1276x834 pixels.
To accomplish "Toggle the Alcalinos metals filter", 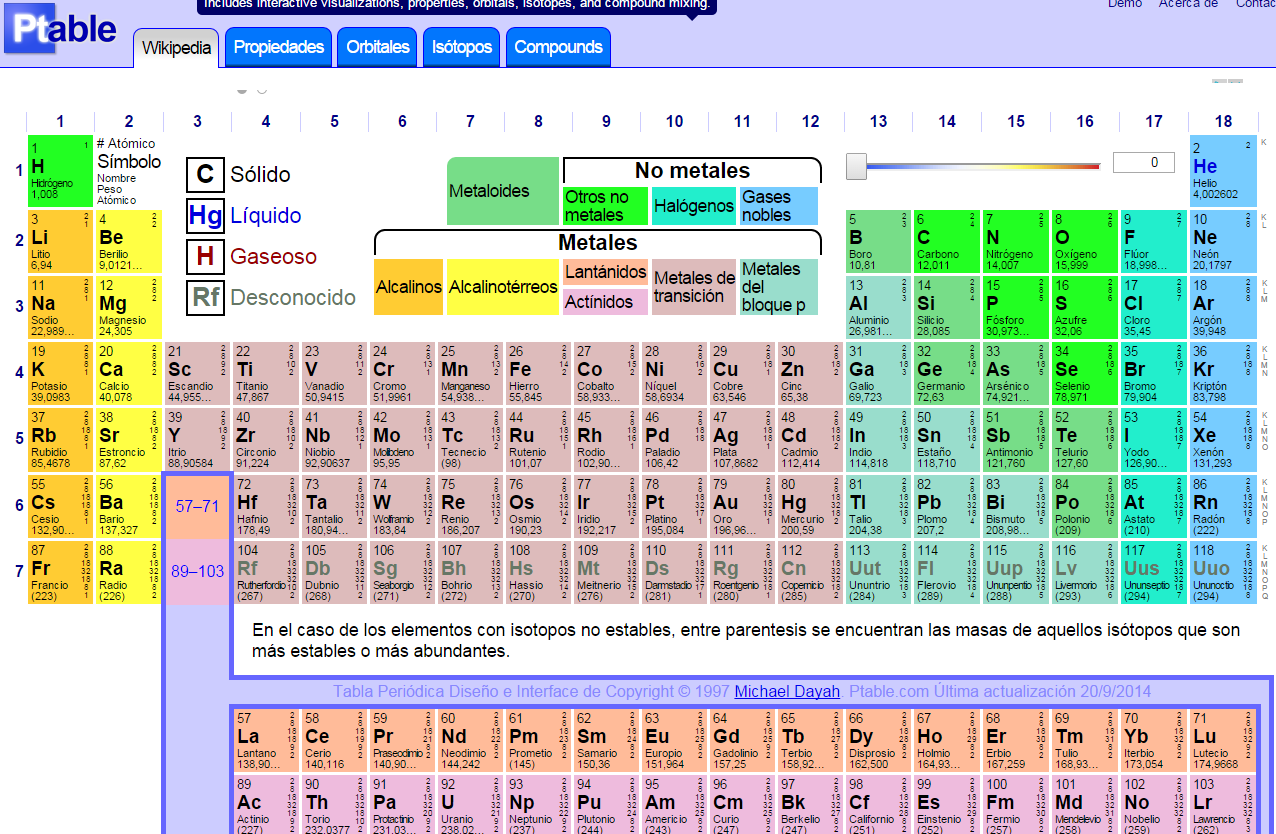I will tap(408, 287).
